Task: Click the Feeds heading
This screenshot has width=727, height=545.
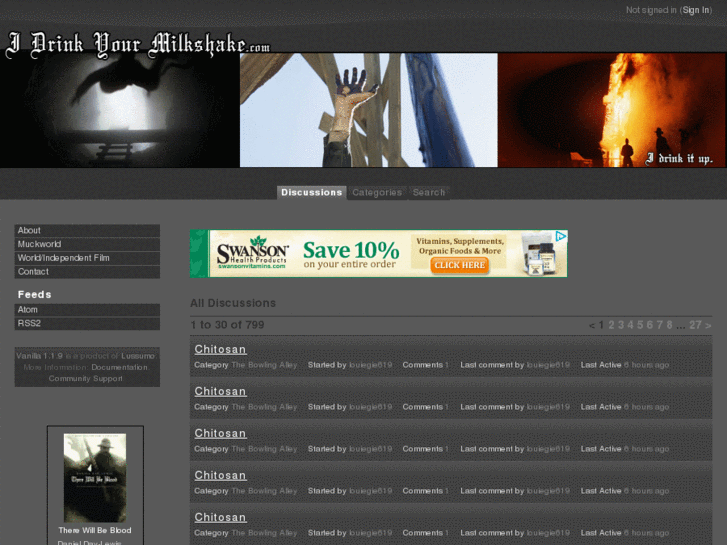Action: pyautogui.click(x=34, y=295)
